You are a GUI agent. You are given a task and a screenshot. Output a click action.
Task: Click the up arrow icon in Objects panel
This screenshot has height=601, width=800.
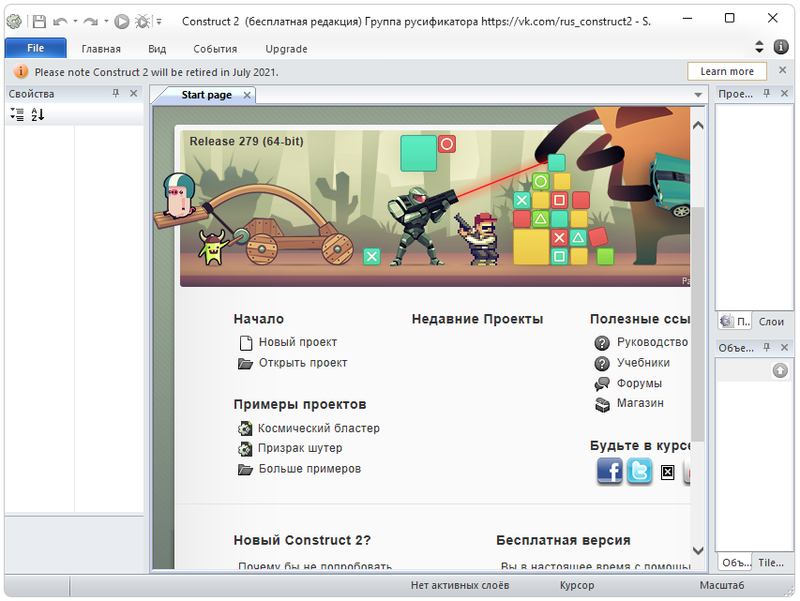click(x=780, y=370)
